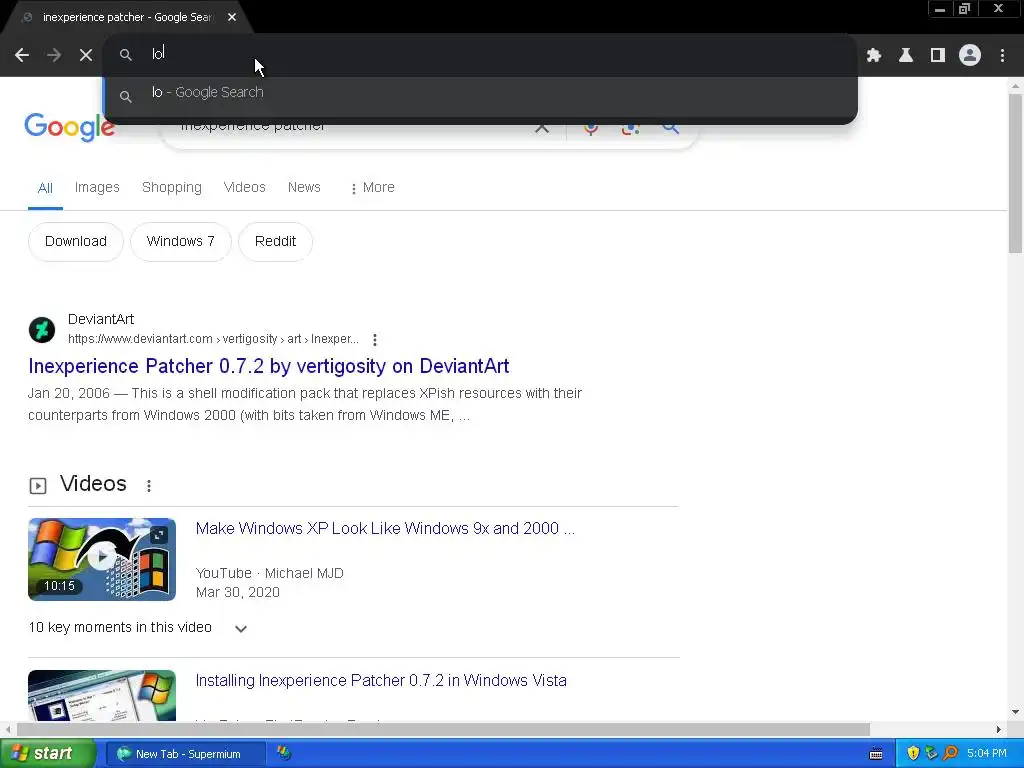Viewport: 1024px width, 768px height.
Task: Click the horizontal scrollbar thumb
Action: (x=443, y=729)
